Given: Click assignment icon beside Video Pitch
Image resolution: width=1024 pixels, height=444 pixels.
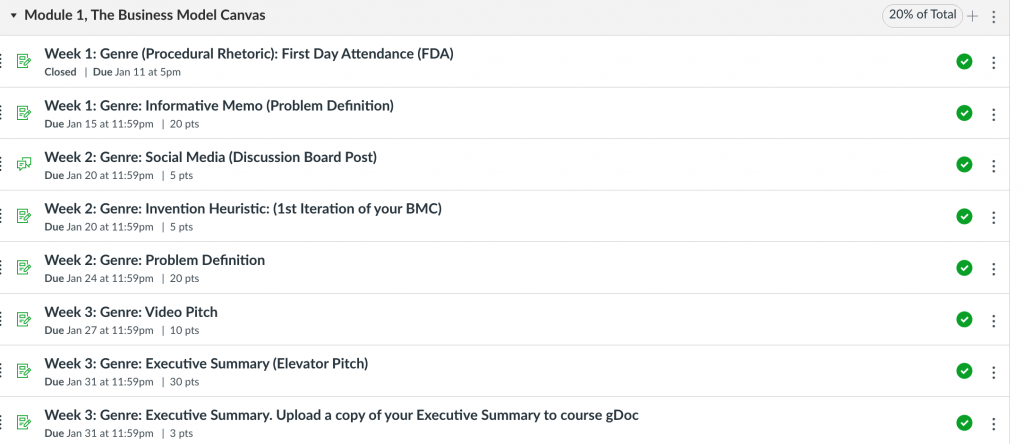Looking at the screenshot, I should 24,319.
